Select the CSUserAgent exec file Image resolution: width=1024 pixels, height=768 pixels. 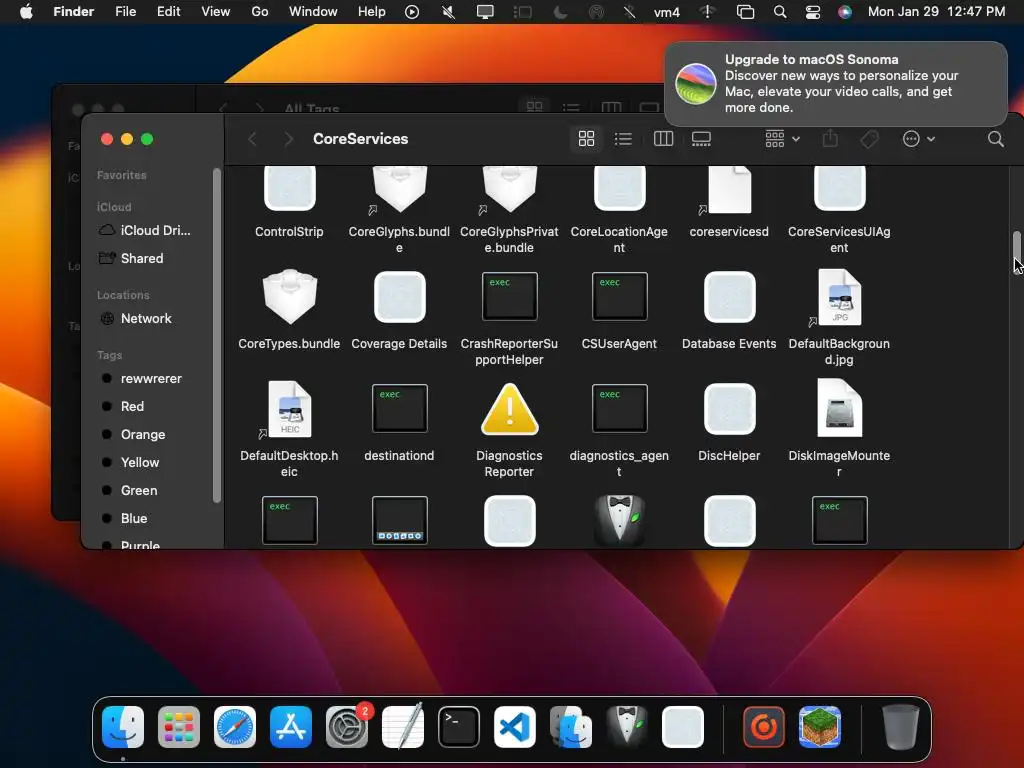(x=620, y=296)
